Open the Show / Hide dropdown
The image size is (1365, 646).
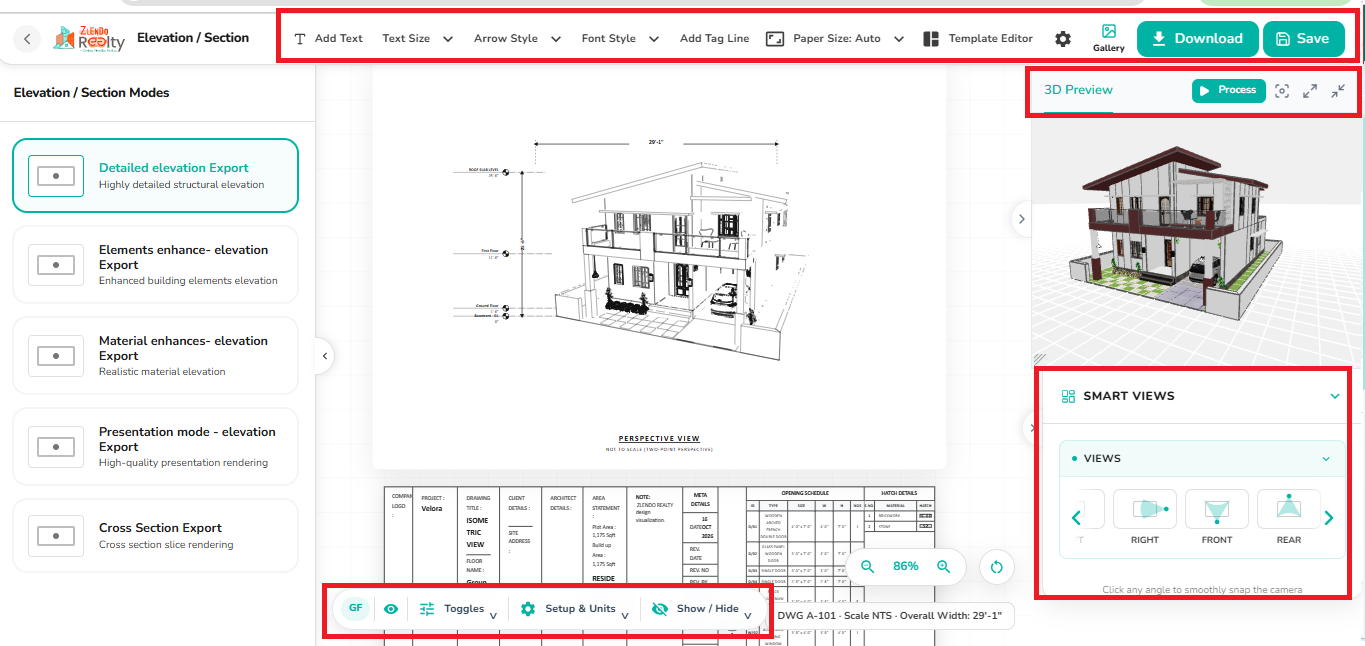(701, 609)
